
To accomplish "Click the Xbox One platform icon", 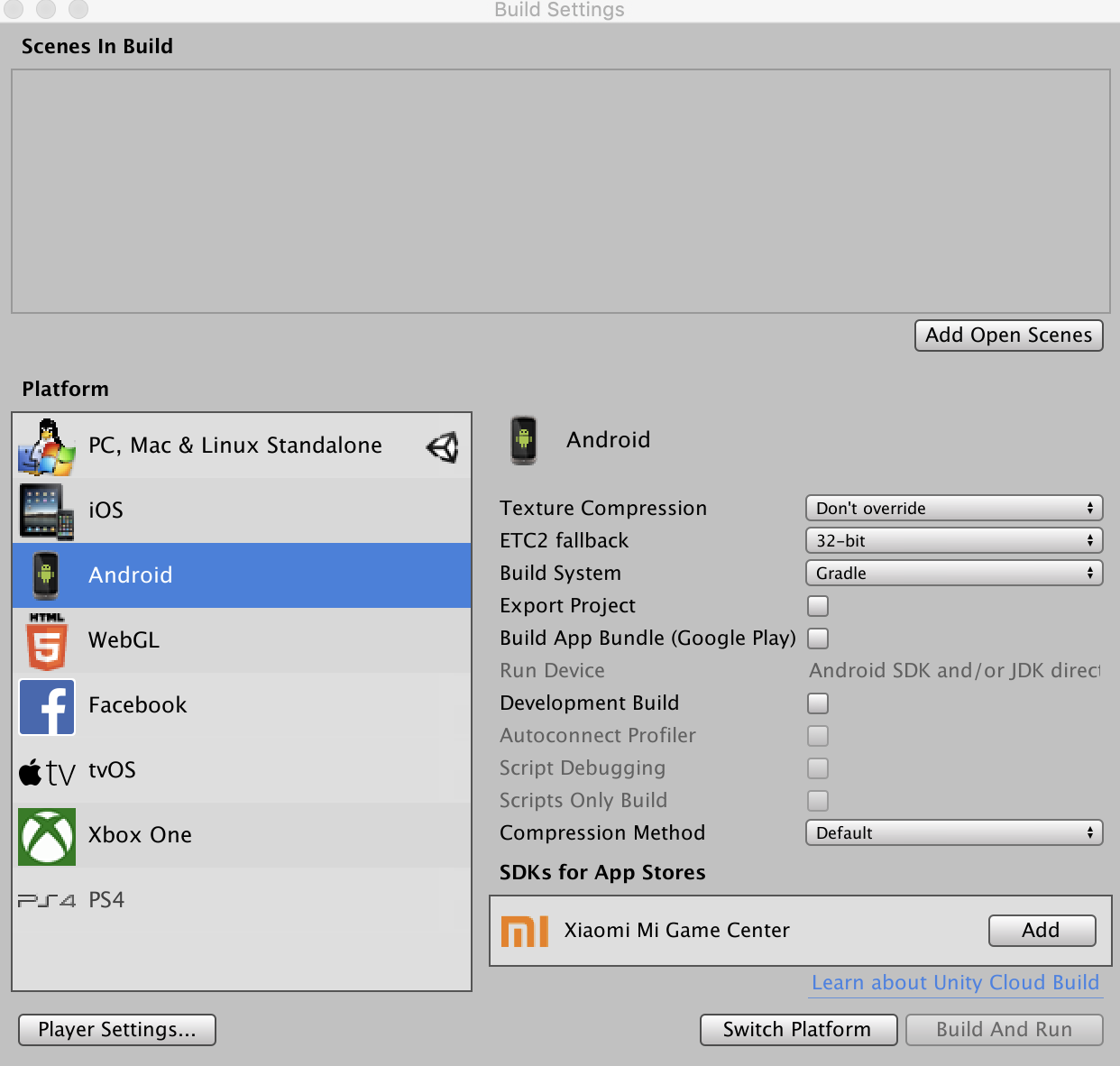I will (x=47, y=836).
